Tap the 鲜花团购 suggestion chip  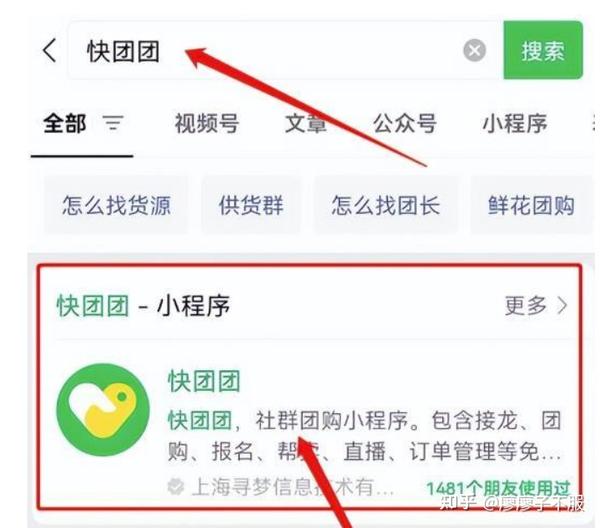[x=531, y=205]
